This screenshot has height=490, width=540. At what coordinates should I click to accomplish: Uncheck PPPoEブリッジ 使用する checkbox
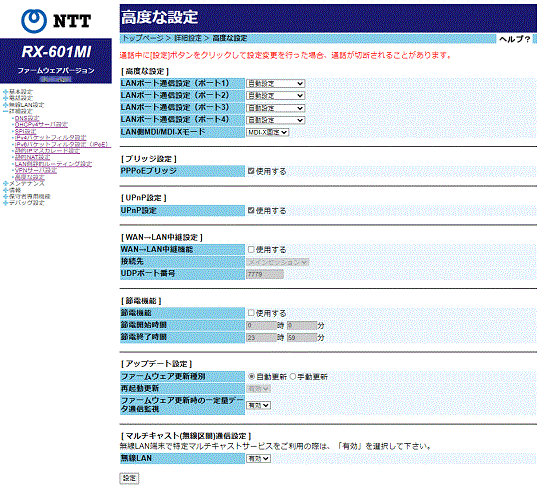click(x=251, y=171)
